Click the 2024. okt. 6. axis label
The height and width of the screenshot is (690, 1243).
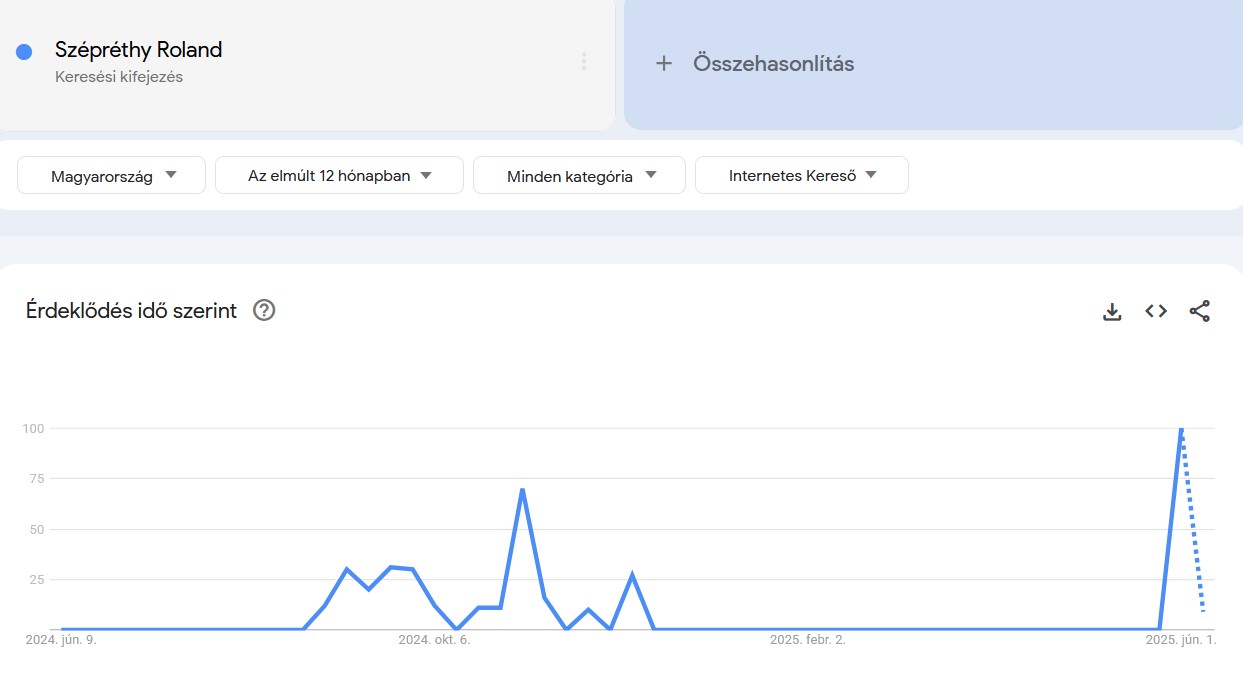[437, 640]
